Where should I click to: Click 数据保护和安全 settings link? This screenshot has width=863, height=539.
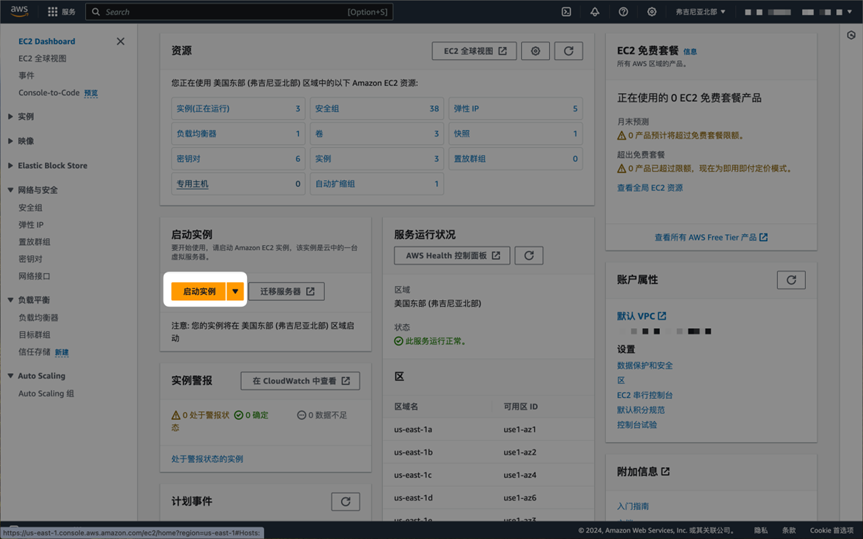(644, 366)
